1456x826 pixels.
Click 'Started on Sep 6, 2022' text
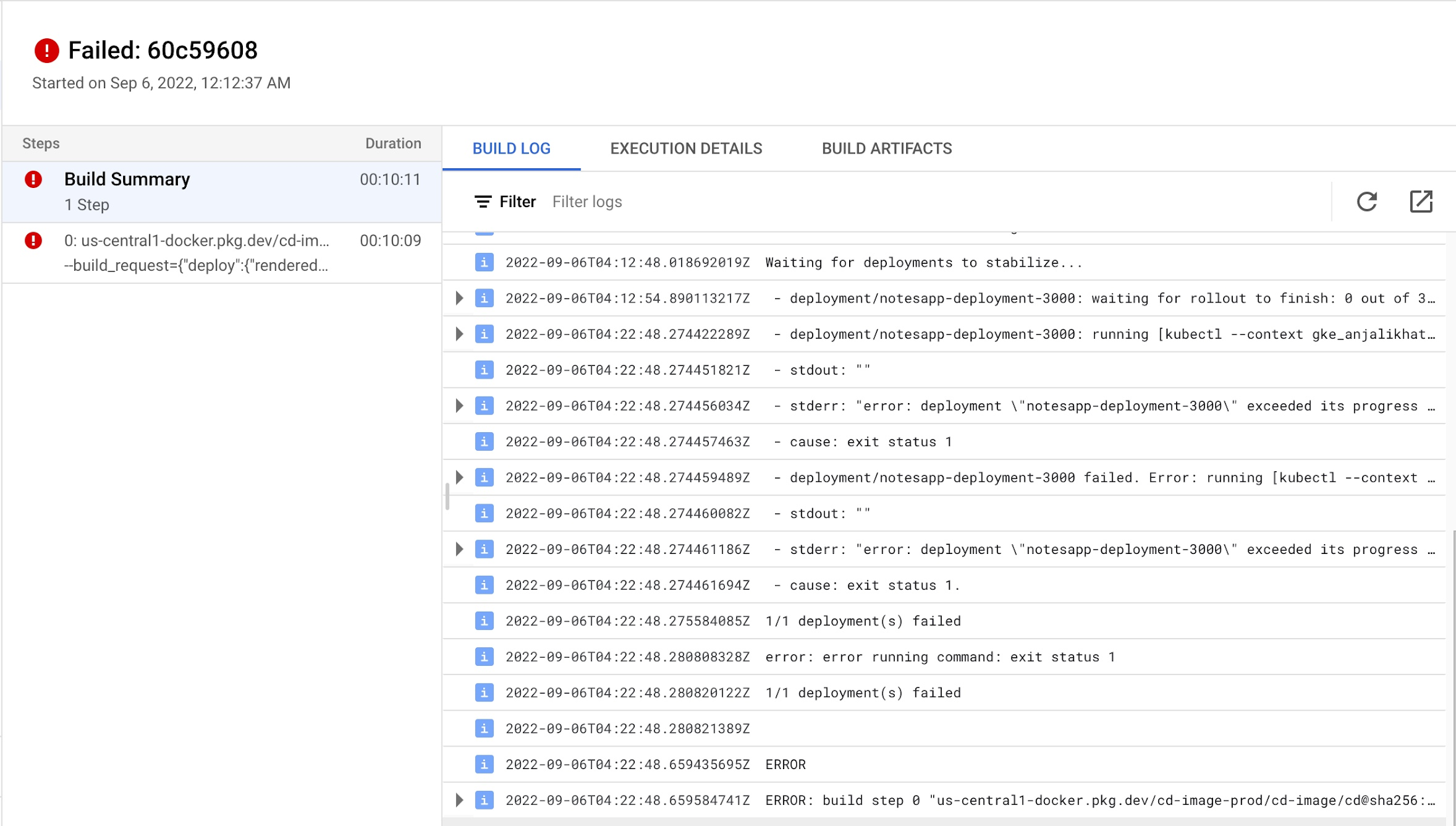161,83
